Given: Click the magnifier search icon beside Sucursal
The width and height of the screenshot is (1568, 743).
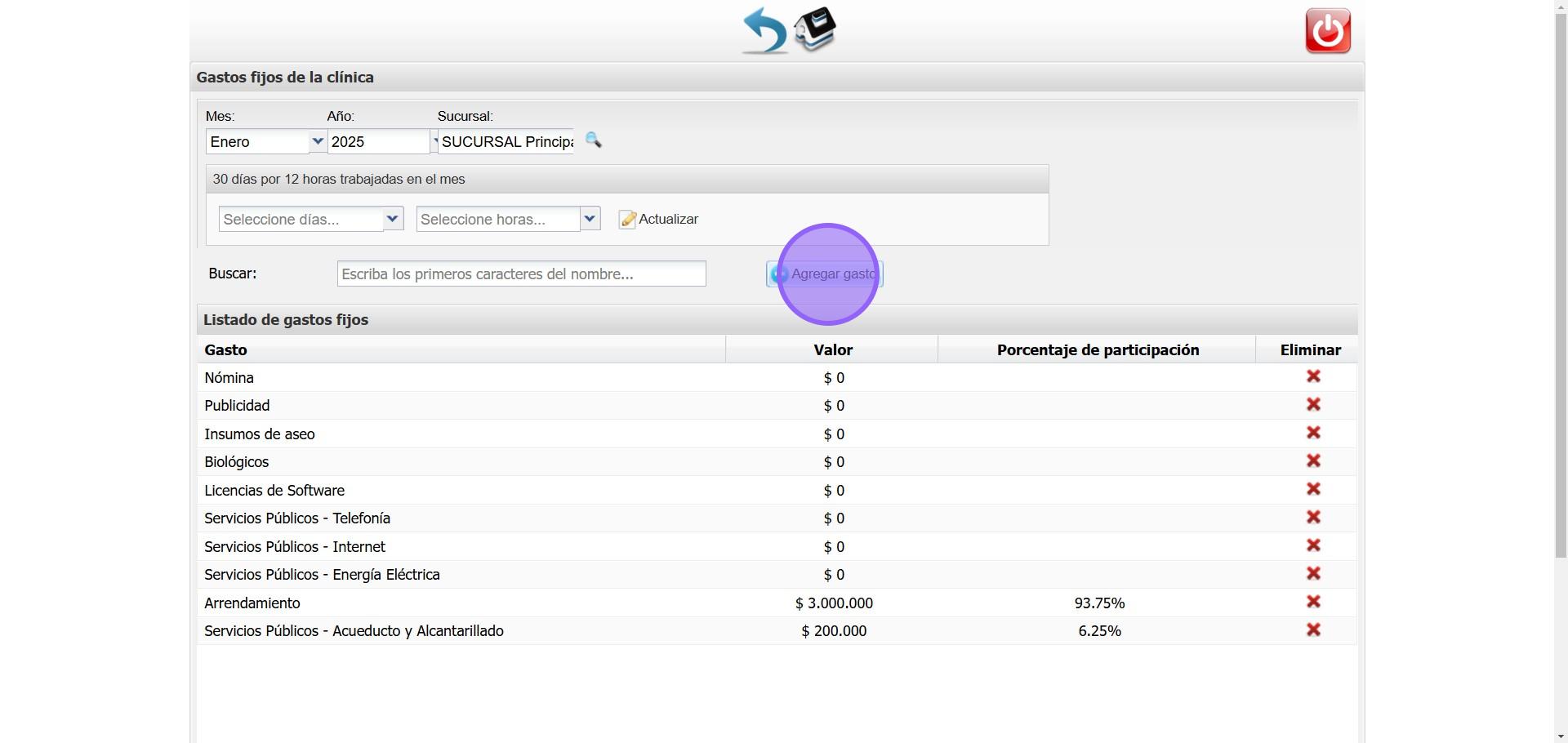Looking at the screenshot, I should 594,140.
